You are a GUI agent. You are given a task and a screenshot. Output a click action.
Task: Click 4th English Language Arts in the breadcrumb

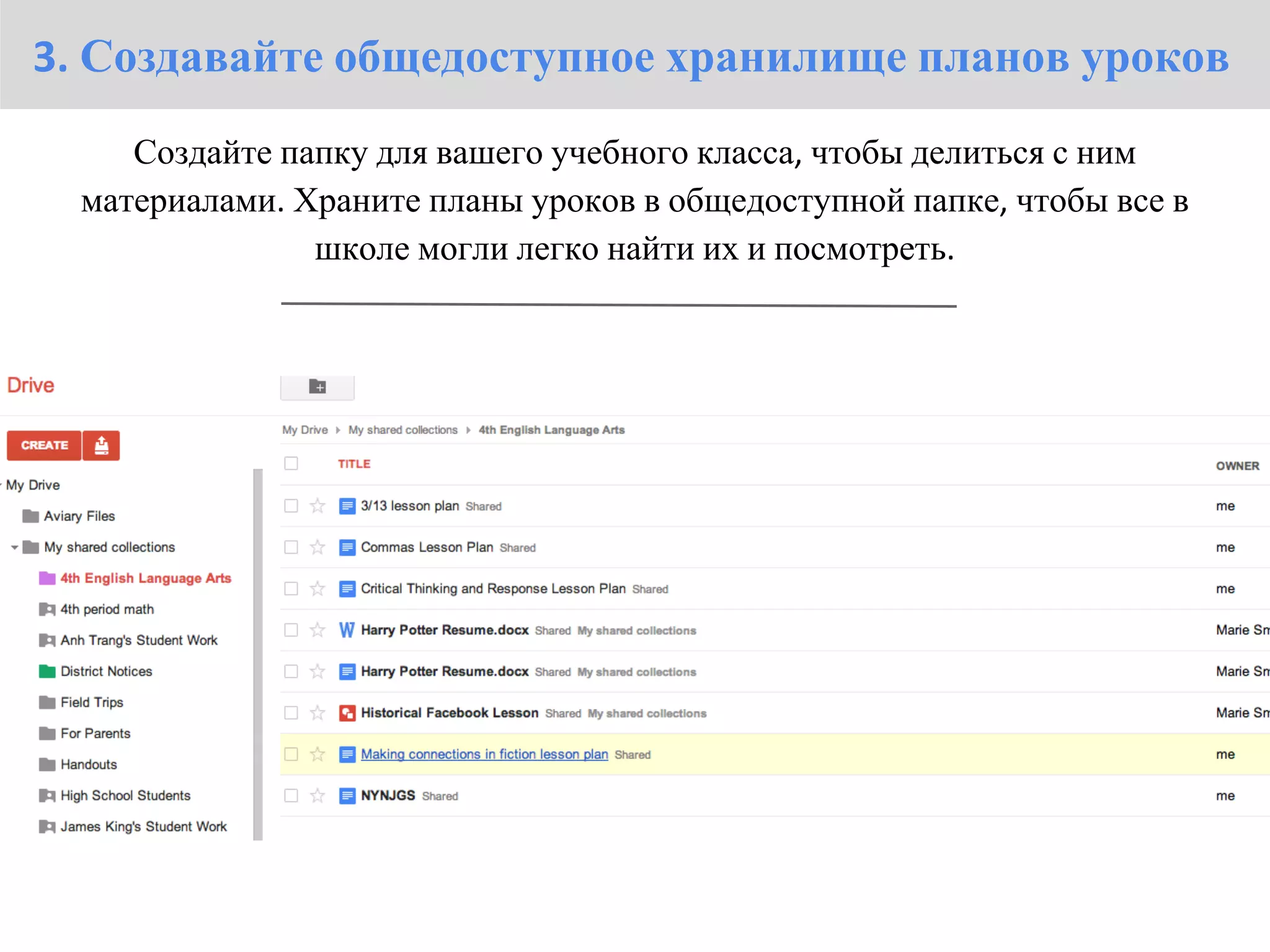point(552,430)
